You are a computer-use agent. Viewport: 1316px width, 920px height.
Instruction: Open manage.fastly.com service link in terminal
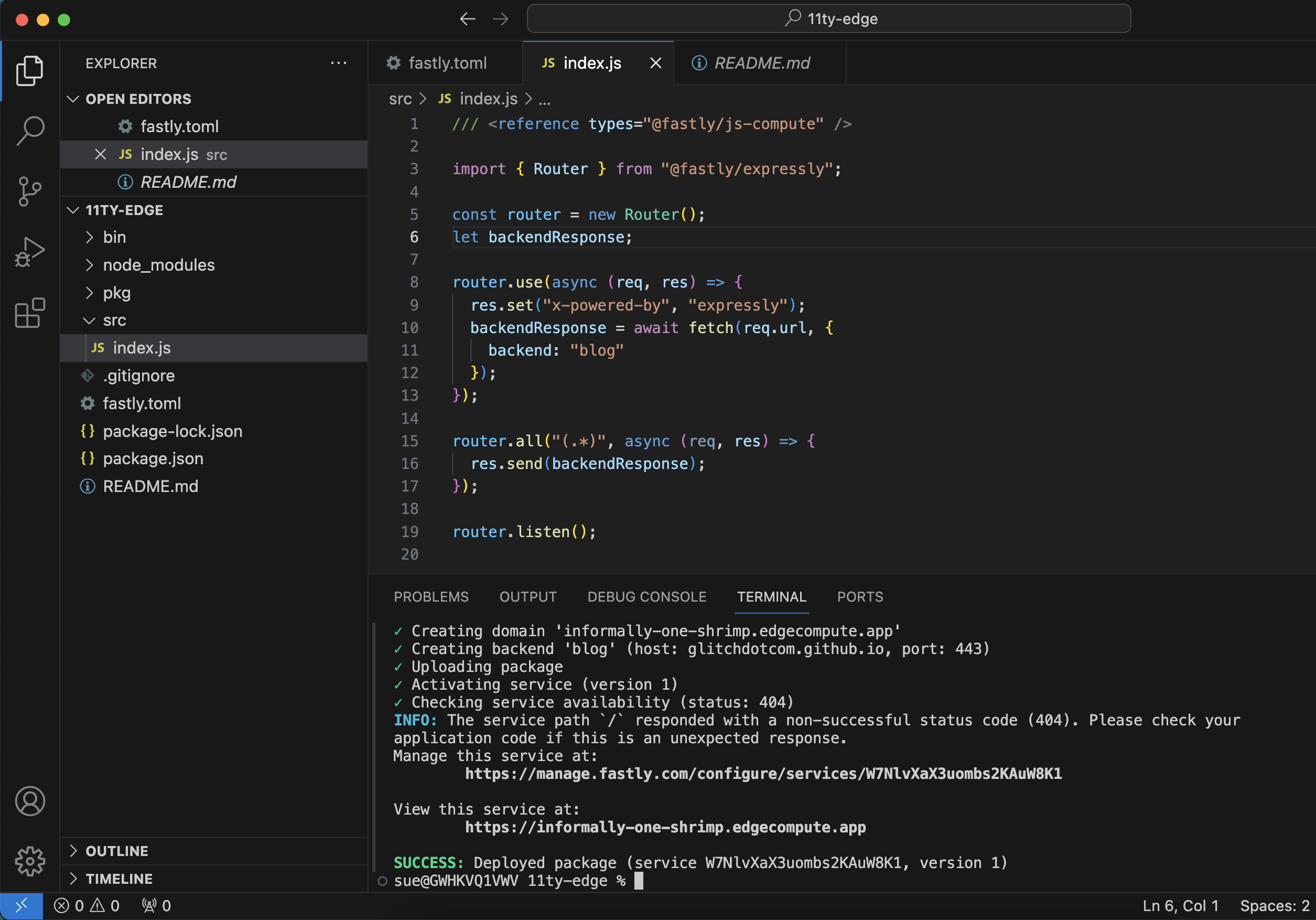(763, 774)
